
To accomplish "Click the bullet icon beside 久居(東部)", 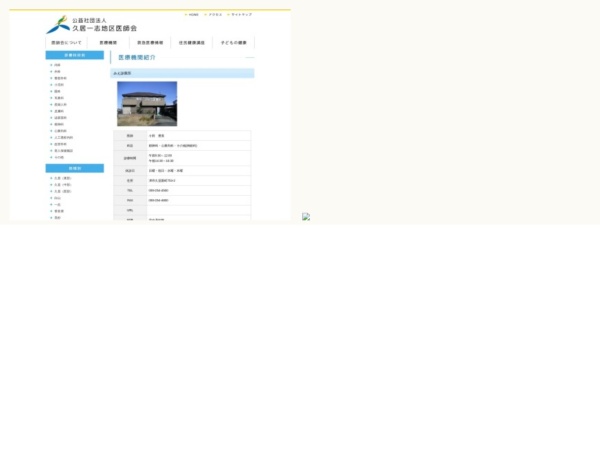I will point(50,178).
